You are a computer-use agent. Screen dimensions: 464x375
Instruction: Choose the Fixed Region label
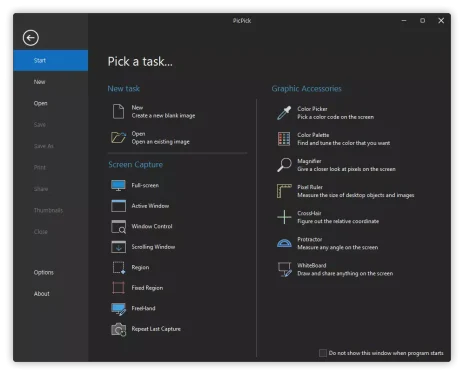point(147,288)
